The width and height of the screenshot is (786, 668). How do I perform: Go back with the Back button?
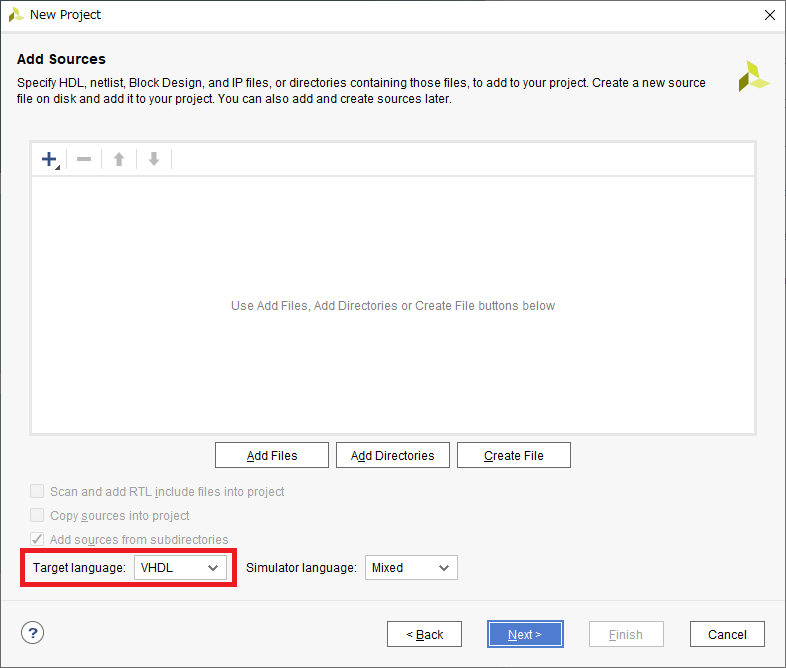click(x=424, y=634)
